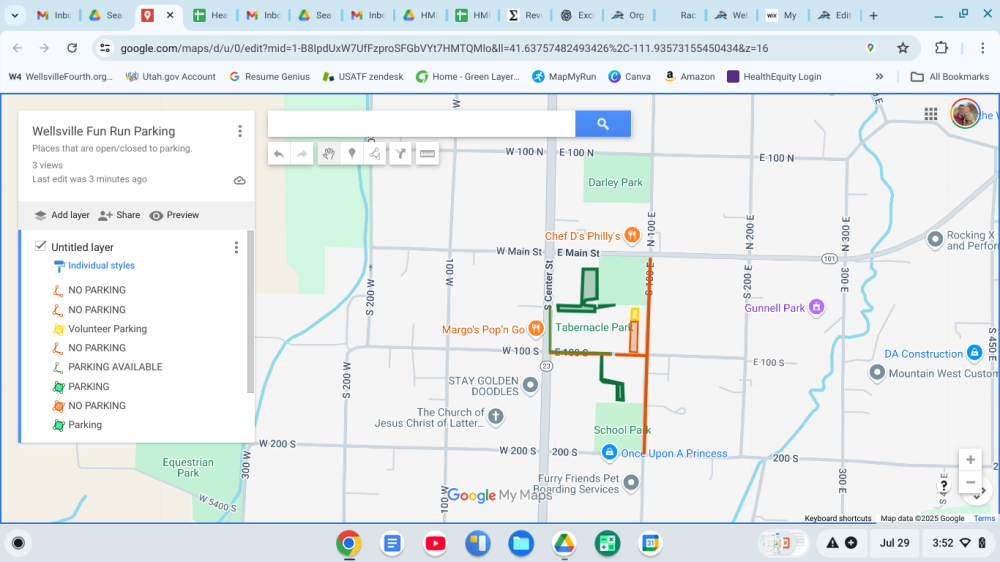Image resolution: width=1000 pixels, height=562 pixels.
Task: Click the Furry Friends Pet Boarding marker
Action: pos(631,482)
